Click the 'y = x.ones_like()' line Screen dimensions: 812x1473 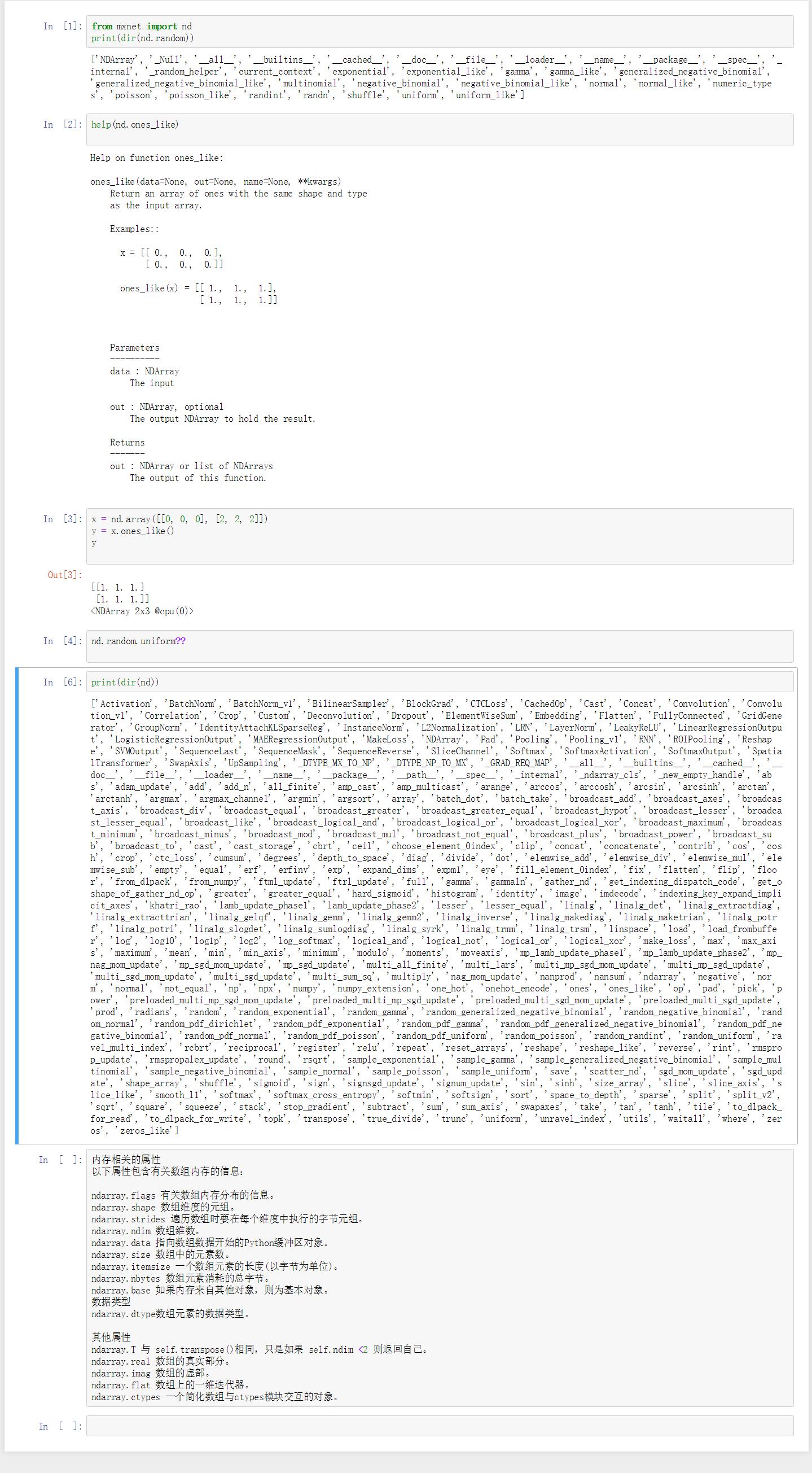pyautogui.click(x=133, y=531)
